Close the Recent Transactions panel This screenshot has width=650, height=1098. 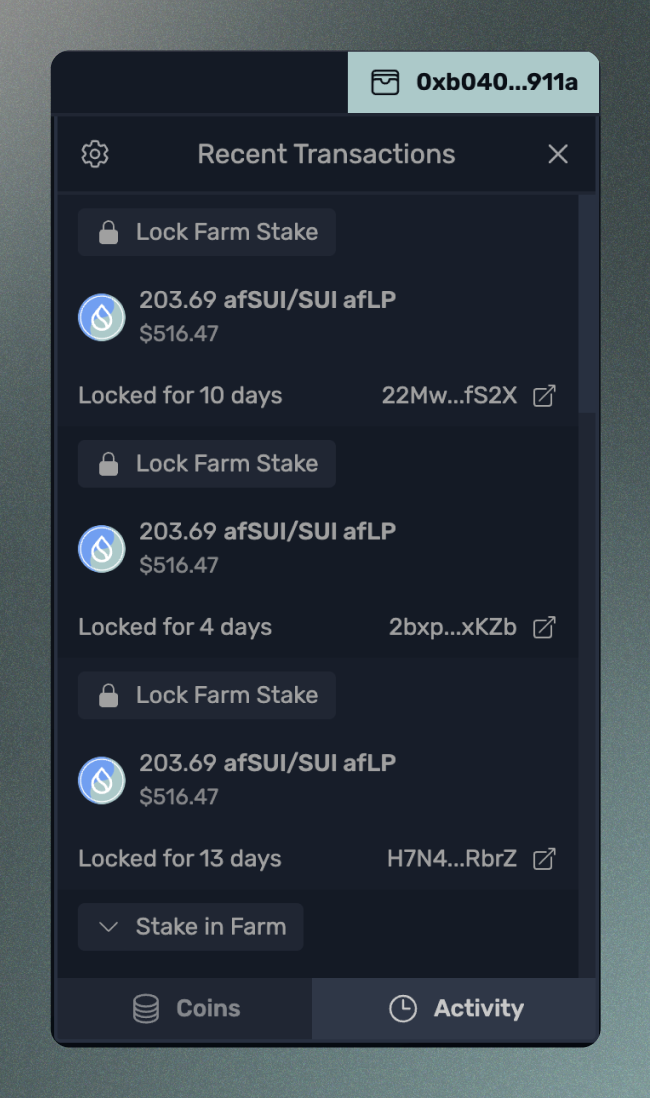point(558,154)
